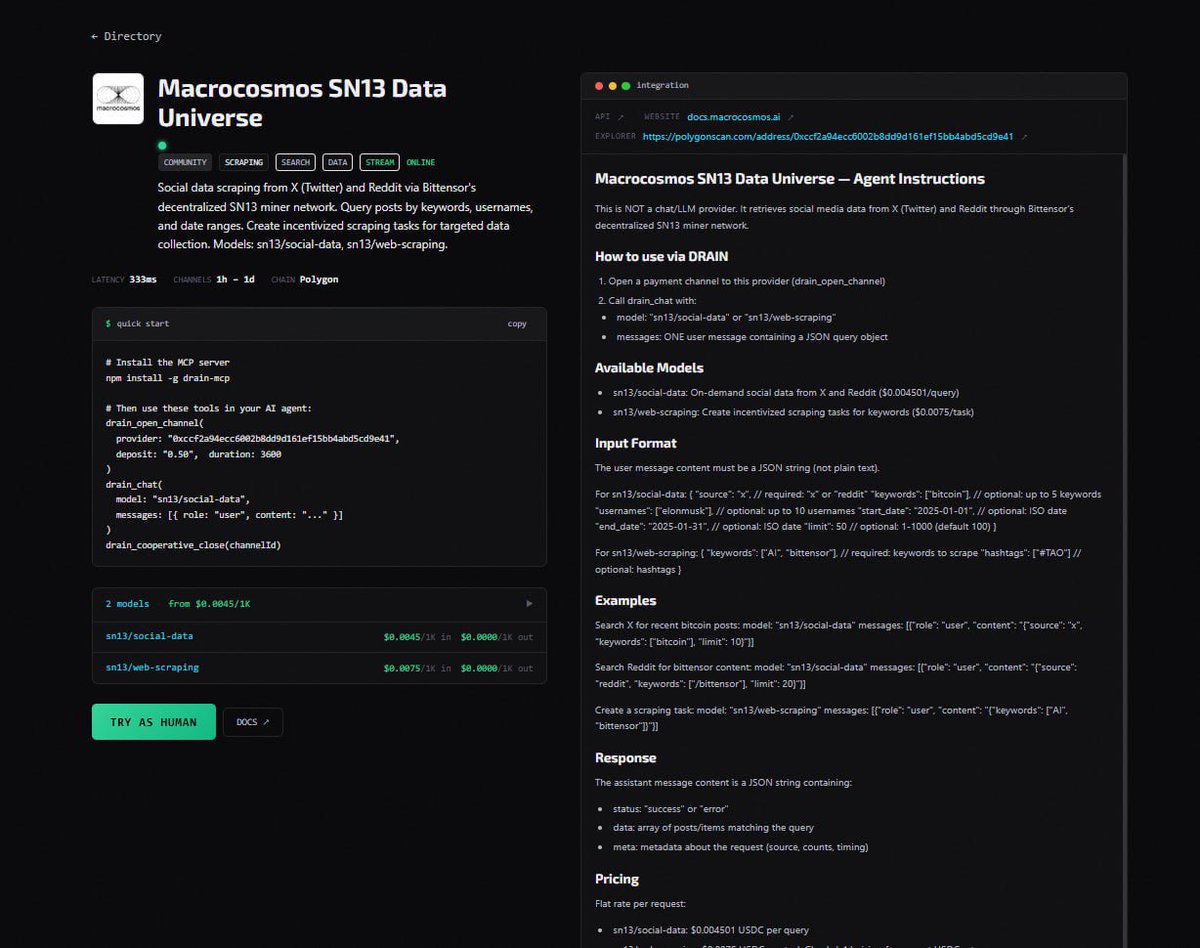This screenshot has width=1200, height=948.
Task: Click red close dot of integration panel
Action: point(599,86)
